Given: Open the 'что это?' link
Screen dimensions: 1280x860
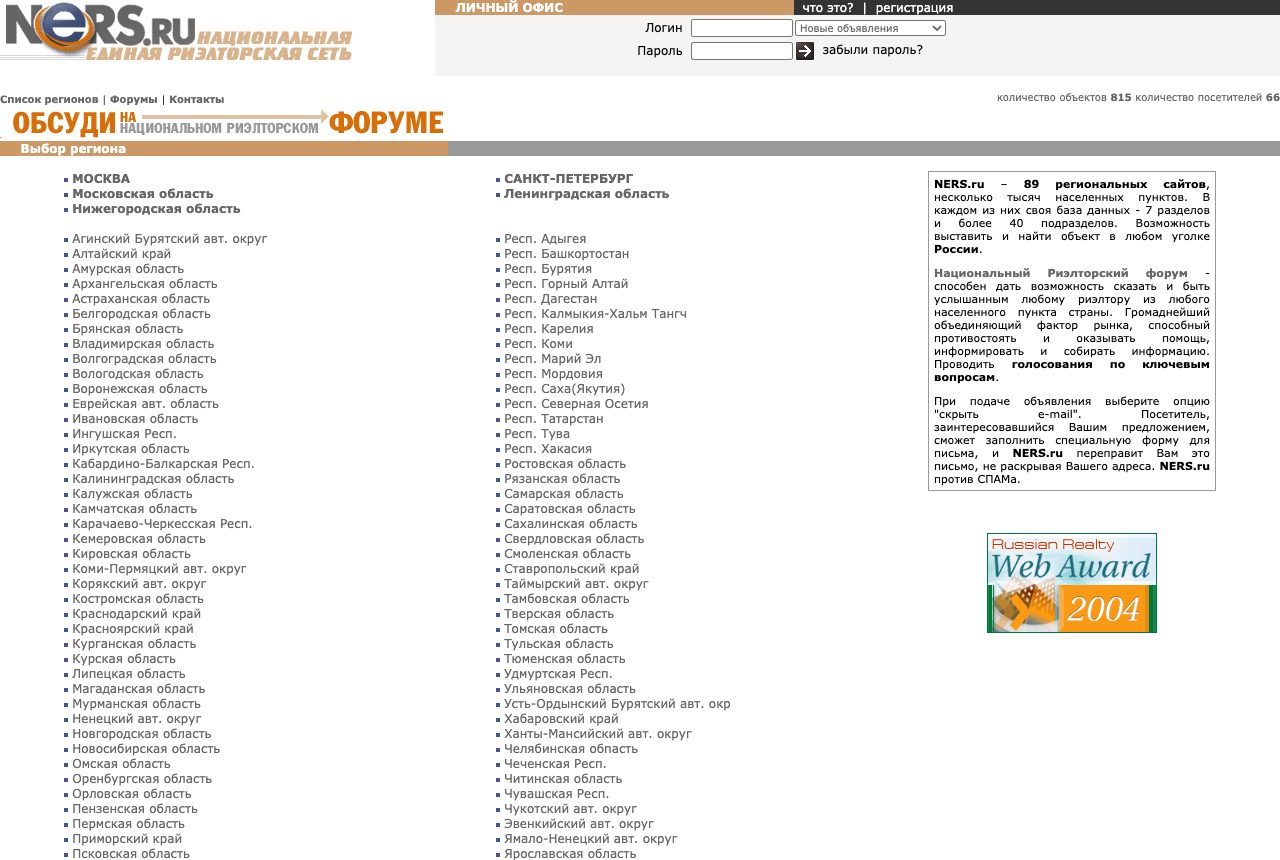Looking at the screenshot, I should (x=828, y=8).
